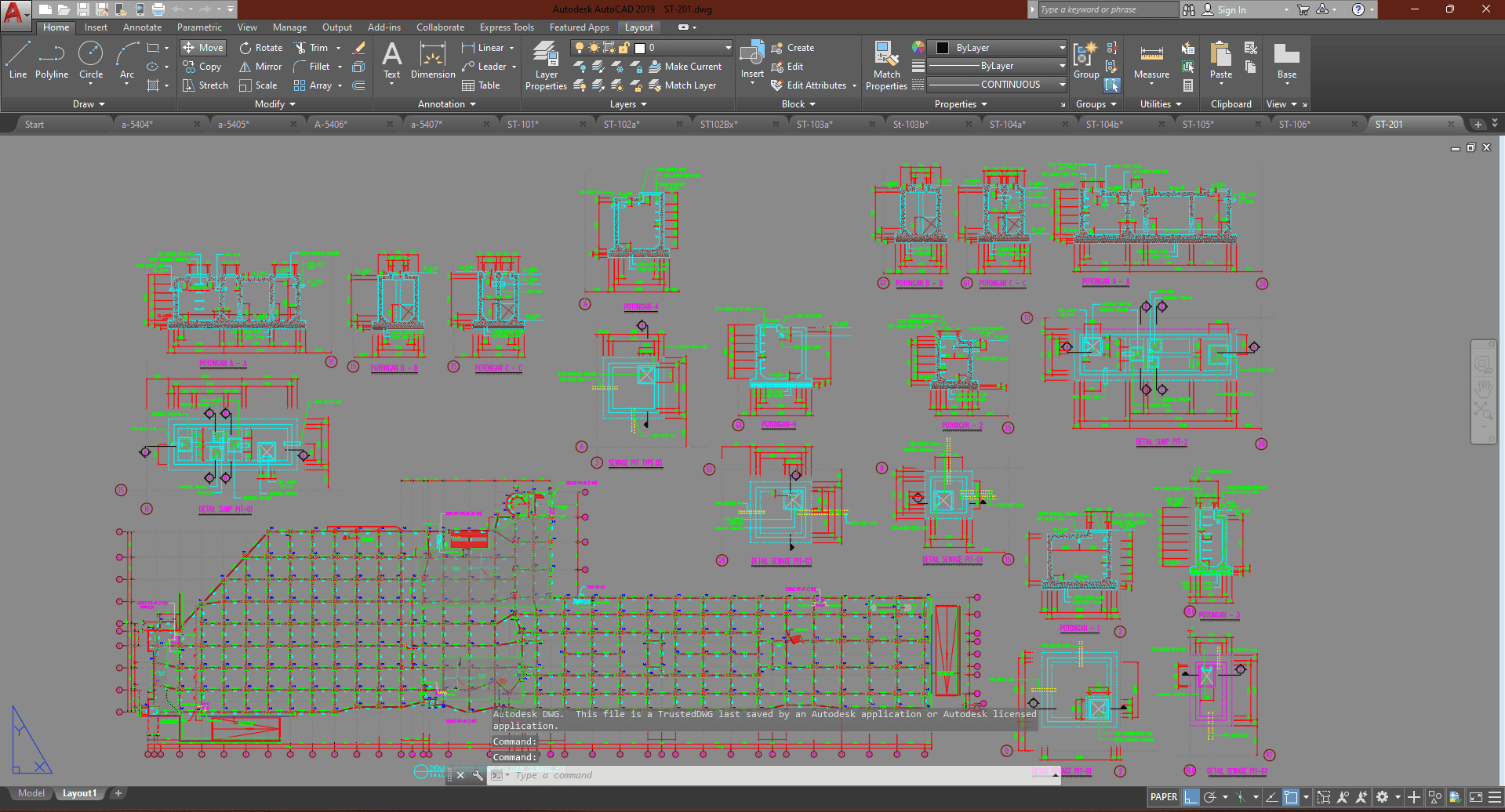Toggle PAPER space button
Viewport: 1505px width, 812px height.
tap(1163, 797)
